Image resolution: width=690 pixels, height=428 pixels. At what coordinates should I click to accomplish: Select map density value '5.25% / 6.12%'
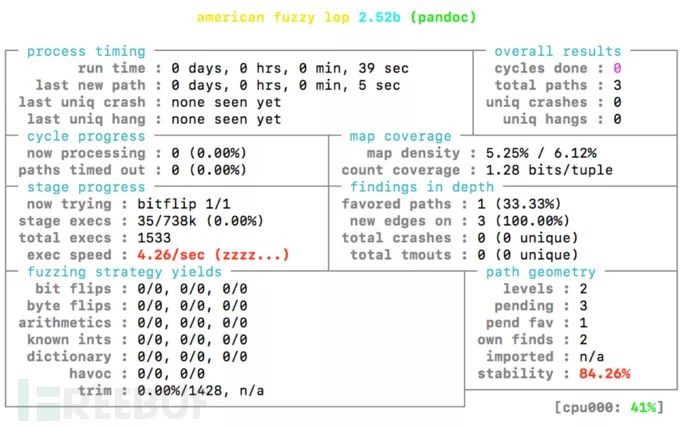pyautogui.click(x=541, y=153)
